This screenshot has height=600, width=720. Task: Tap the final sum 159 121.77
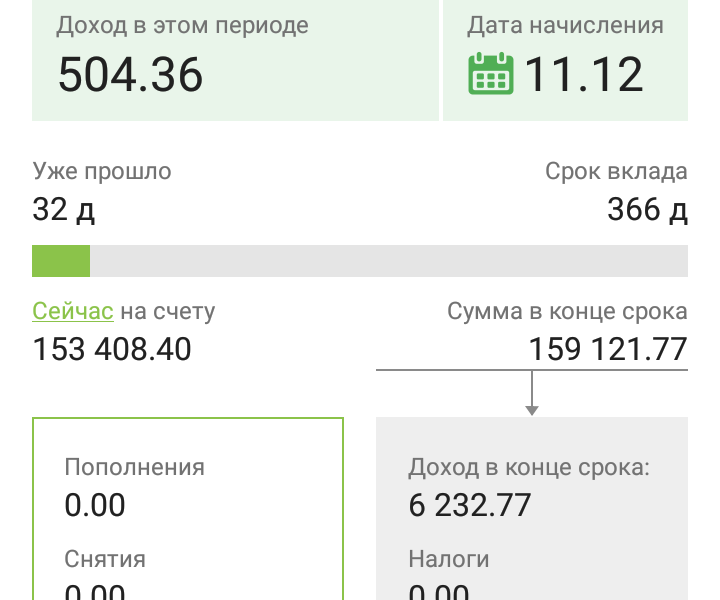click(608, 350)
